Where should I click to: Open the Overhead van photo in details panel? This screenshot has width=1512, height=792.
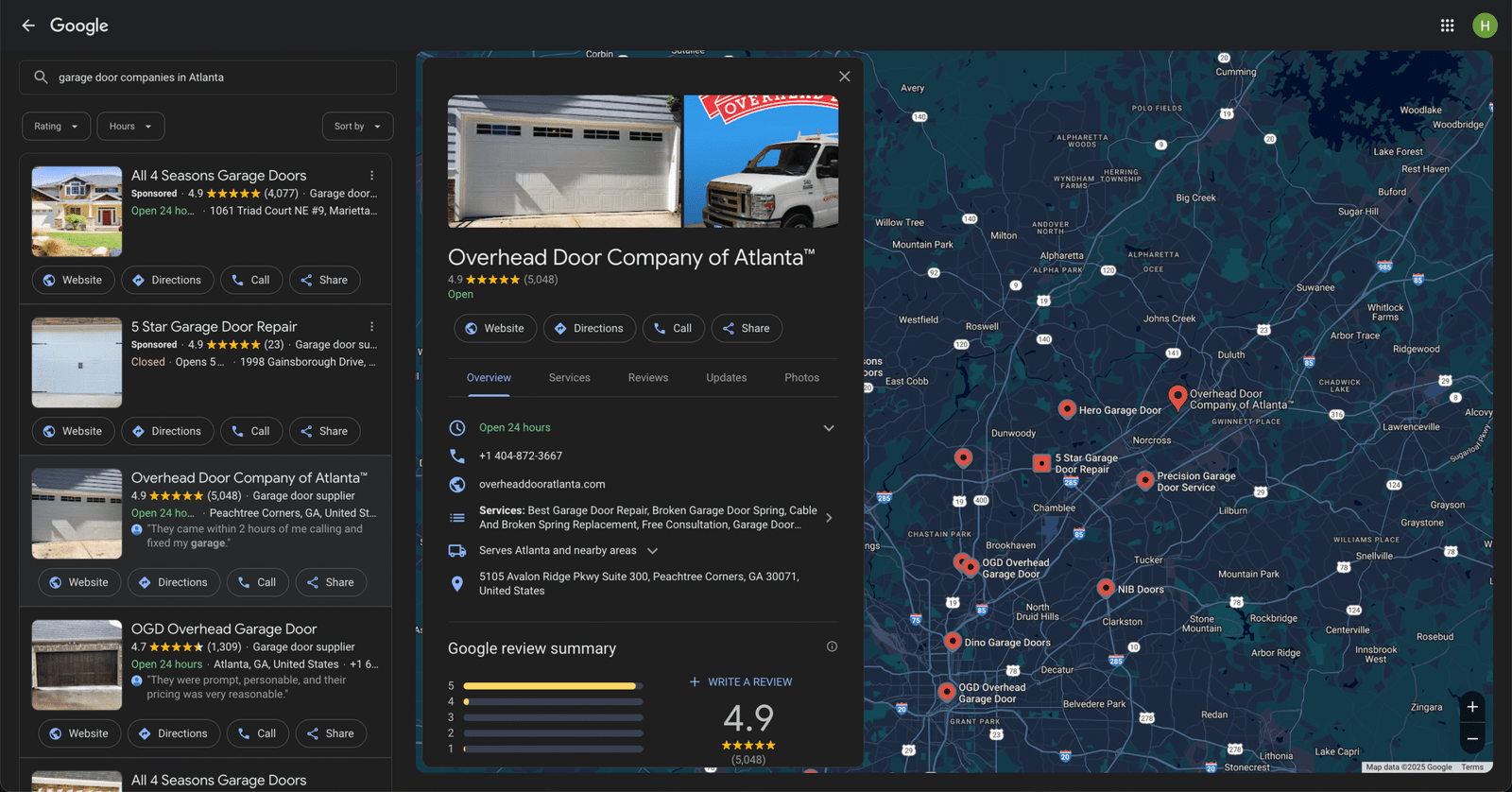(x=761, y=162)
